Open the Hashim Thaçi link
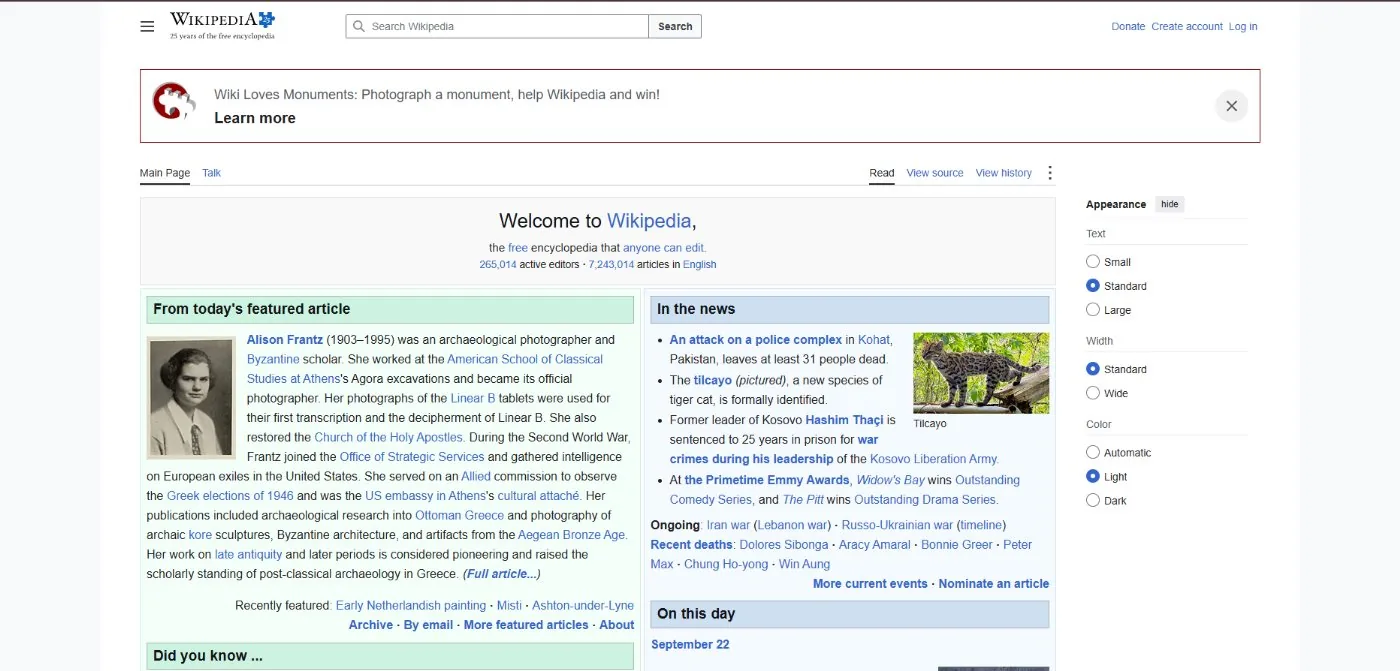Viewport: 1400px width, 671px height. click(844, 420)
